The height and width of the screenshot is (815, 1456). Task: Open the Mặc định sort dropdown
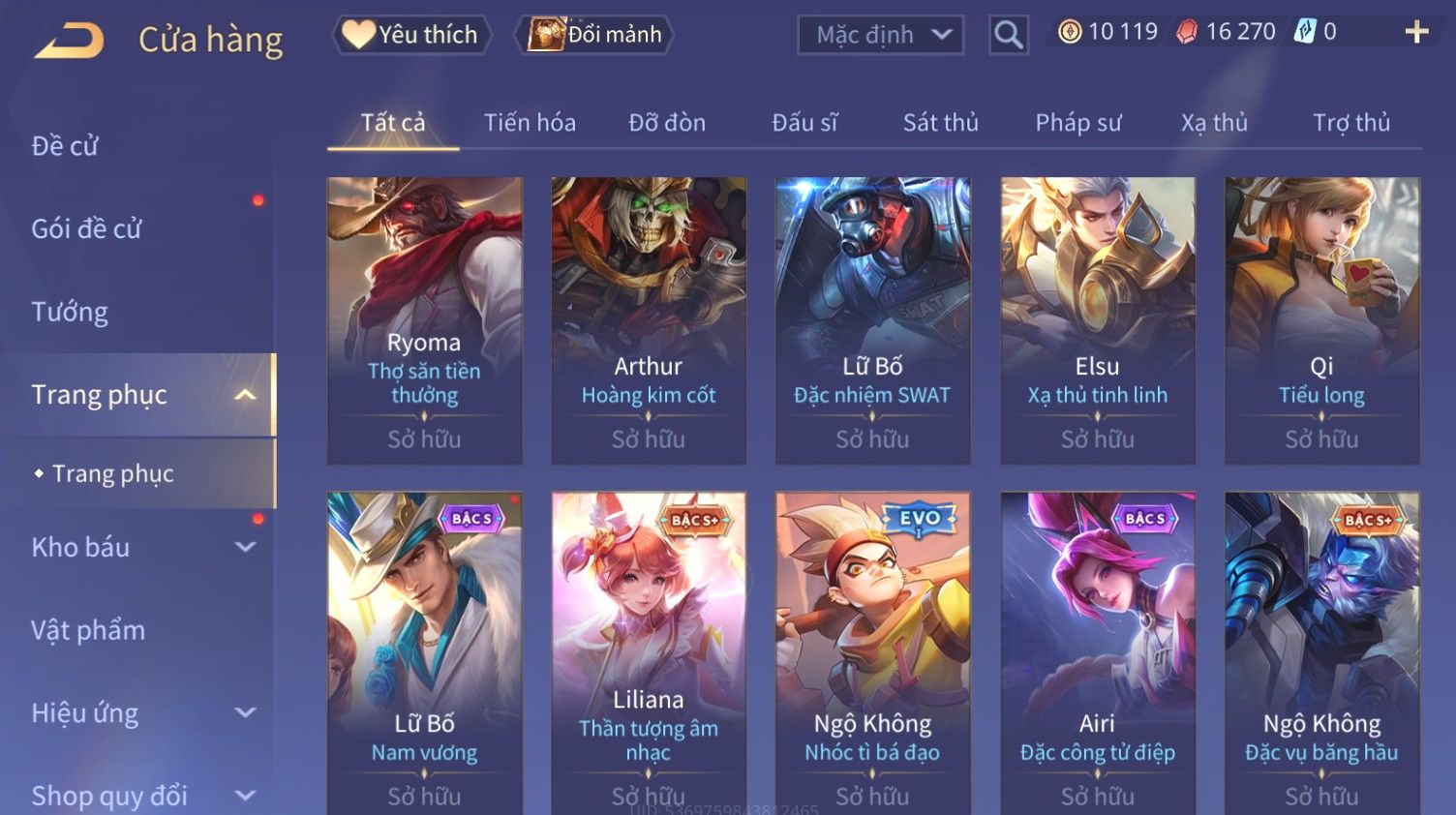point(881,36)
